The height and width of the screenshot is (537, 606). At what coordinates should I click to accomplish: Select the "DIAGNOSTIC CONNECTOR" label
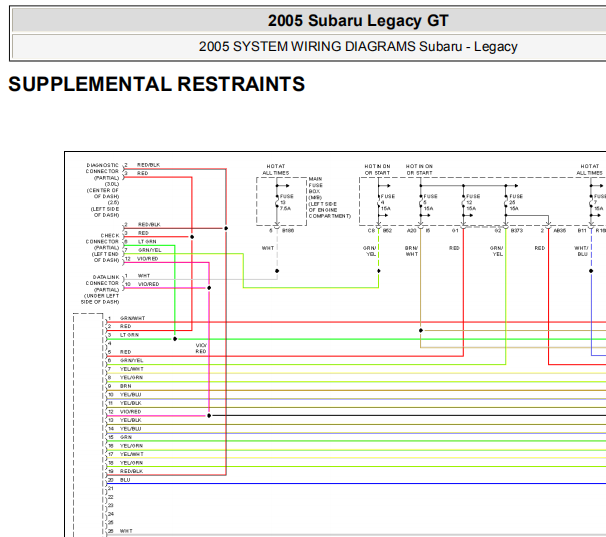(x=102, y=168)
